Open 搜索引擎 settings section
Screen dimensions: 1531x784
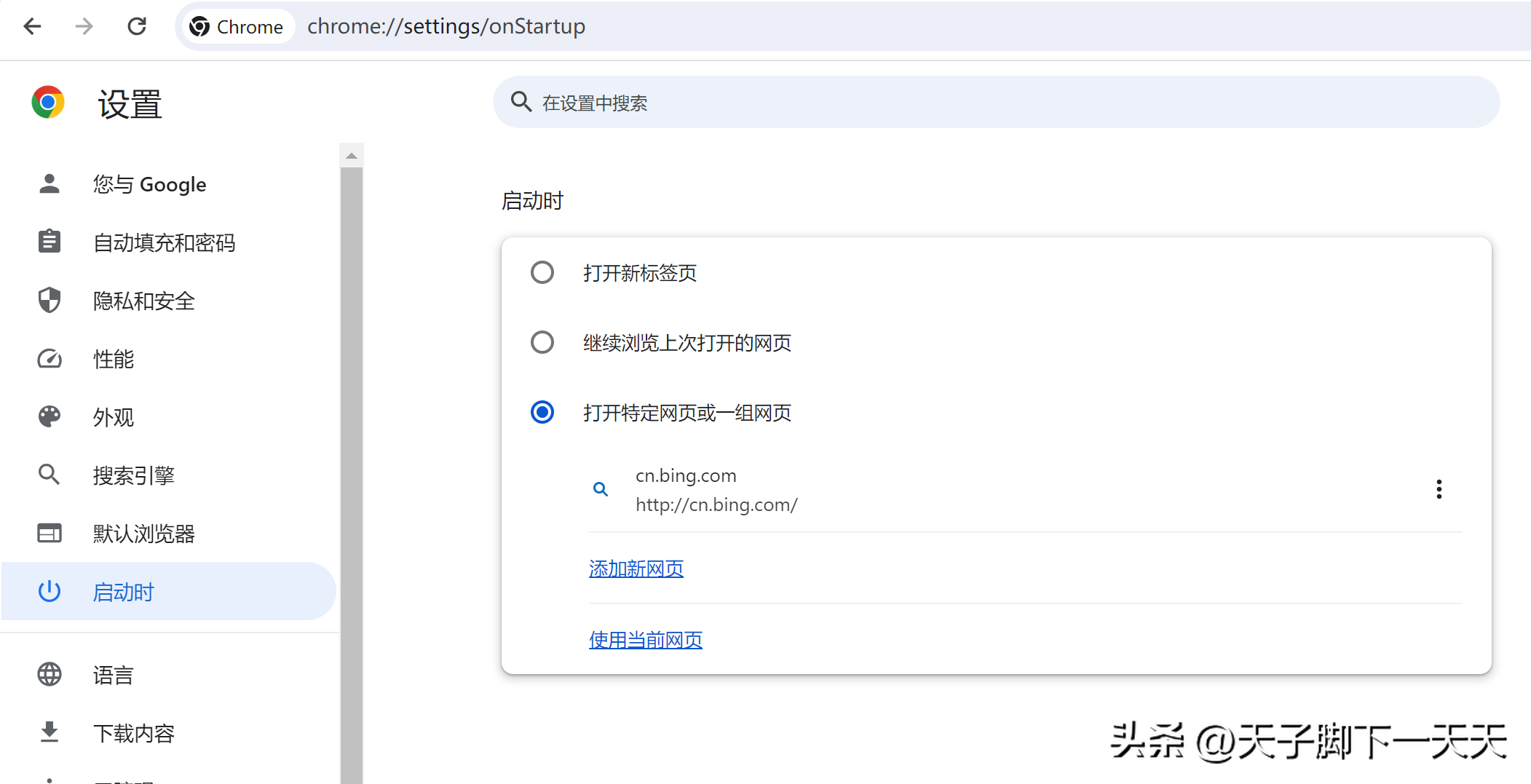[134, 475]
